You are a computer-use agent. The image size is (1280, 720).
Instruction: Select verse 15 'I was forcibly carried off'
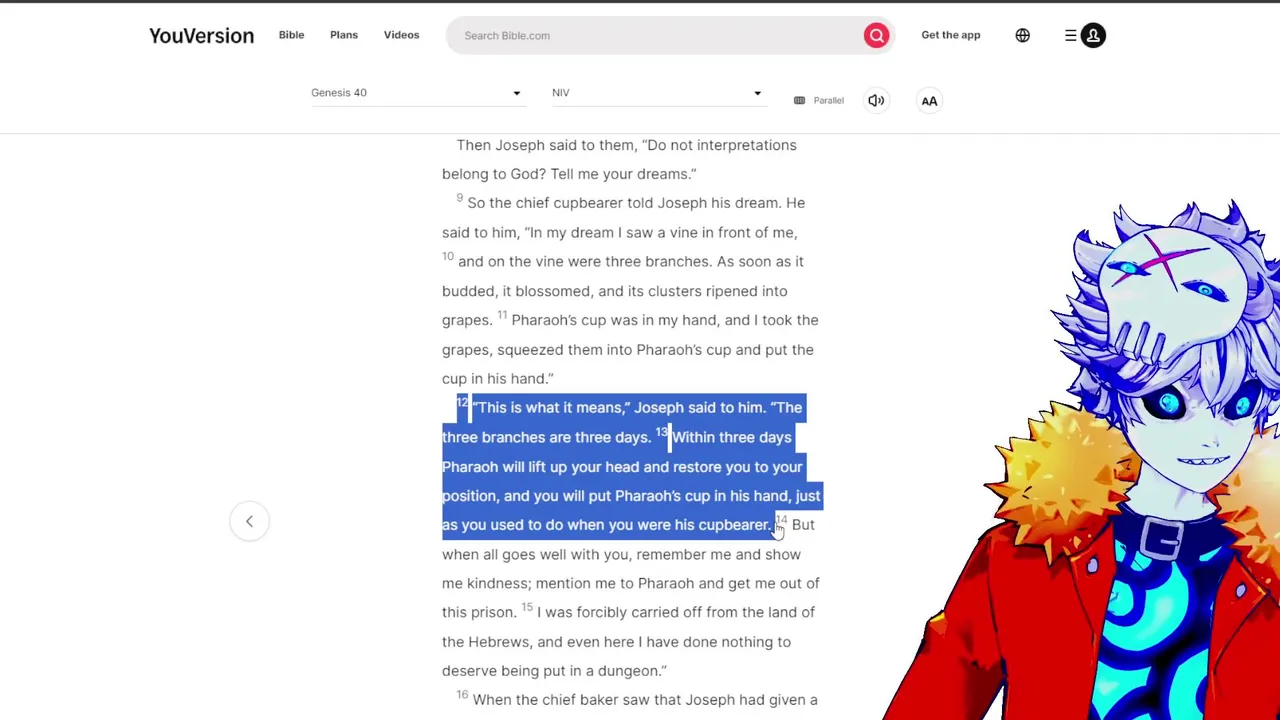click(x=630, y=641)
